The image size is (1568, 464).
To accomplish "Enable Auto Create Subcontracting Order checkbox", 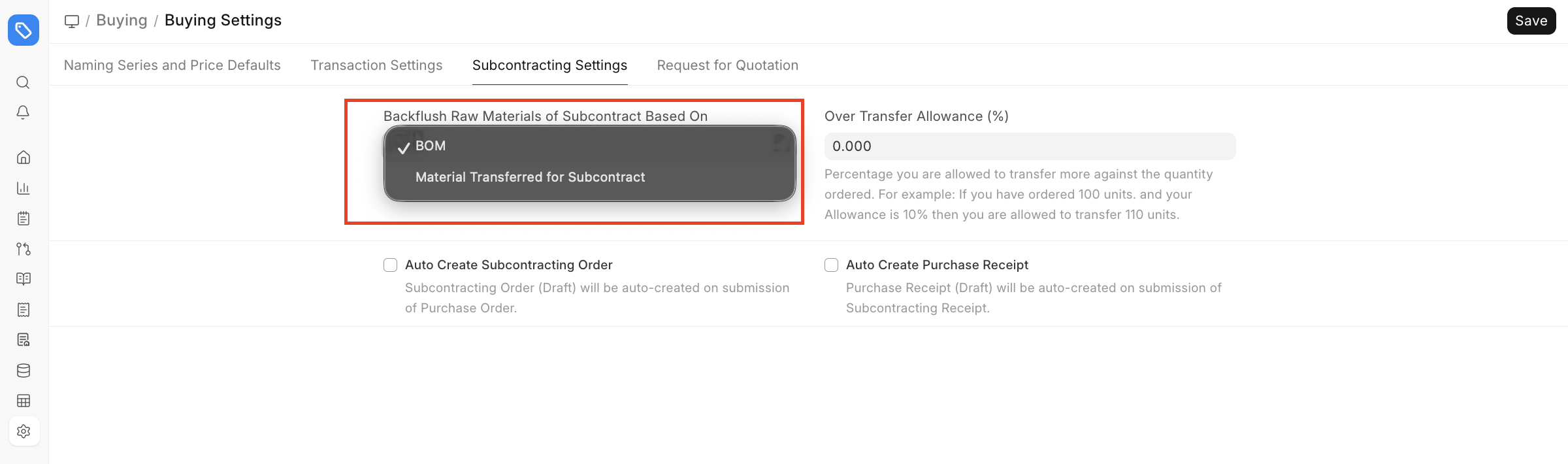I will point(390,265).
